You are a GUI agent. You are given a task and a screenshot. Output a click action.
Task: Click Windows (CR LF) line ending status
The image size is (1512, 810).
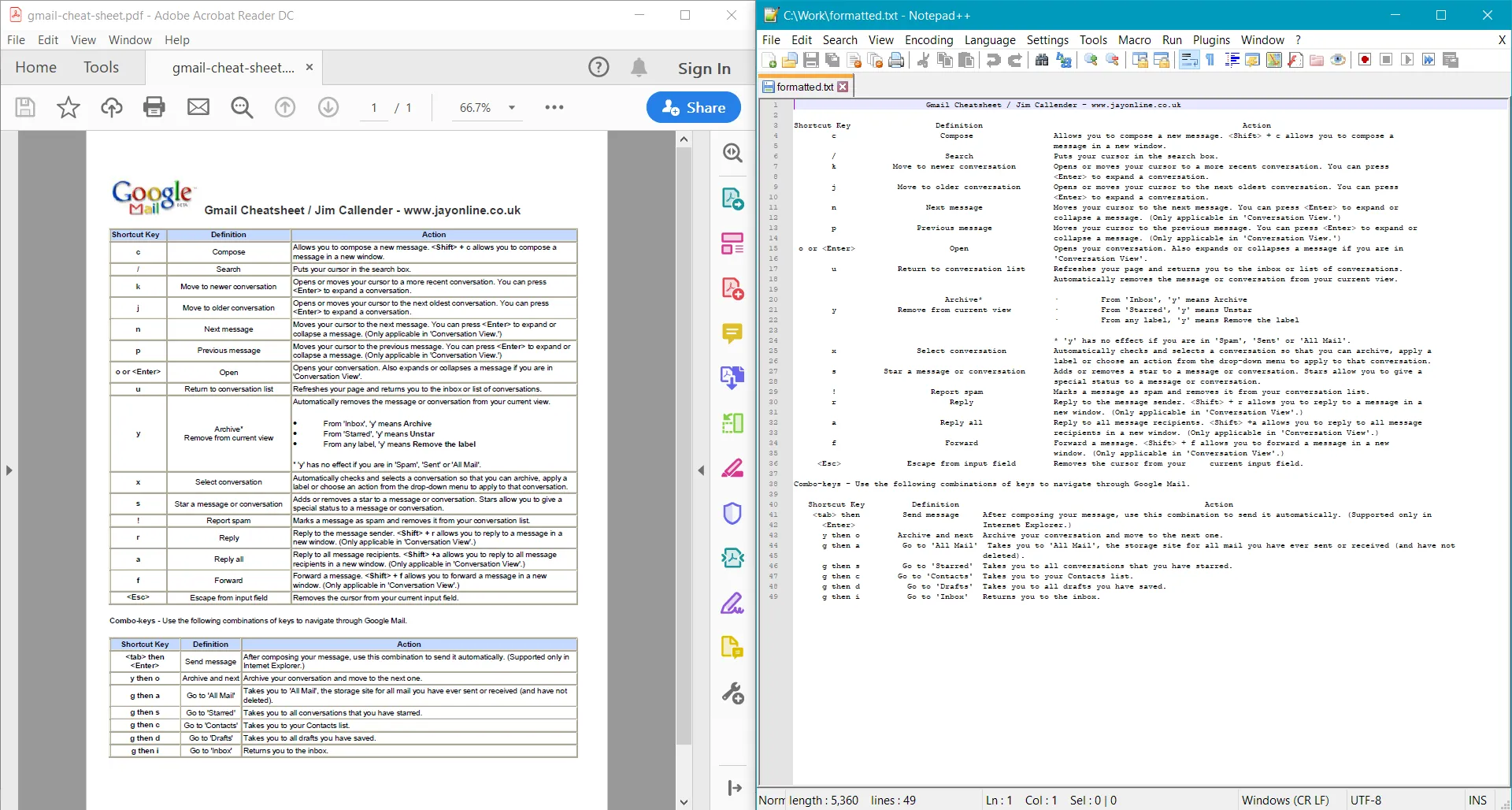tap(1285, 801)
